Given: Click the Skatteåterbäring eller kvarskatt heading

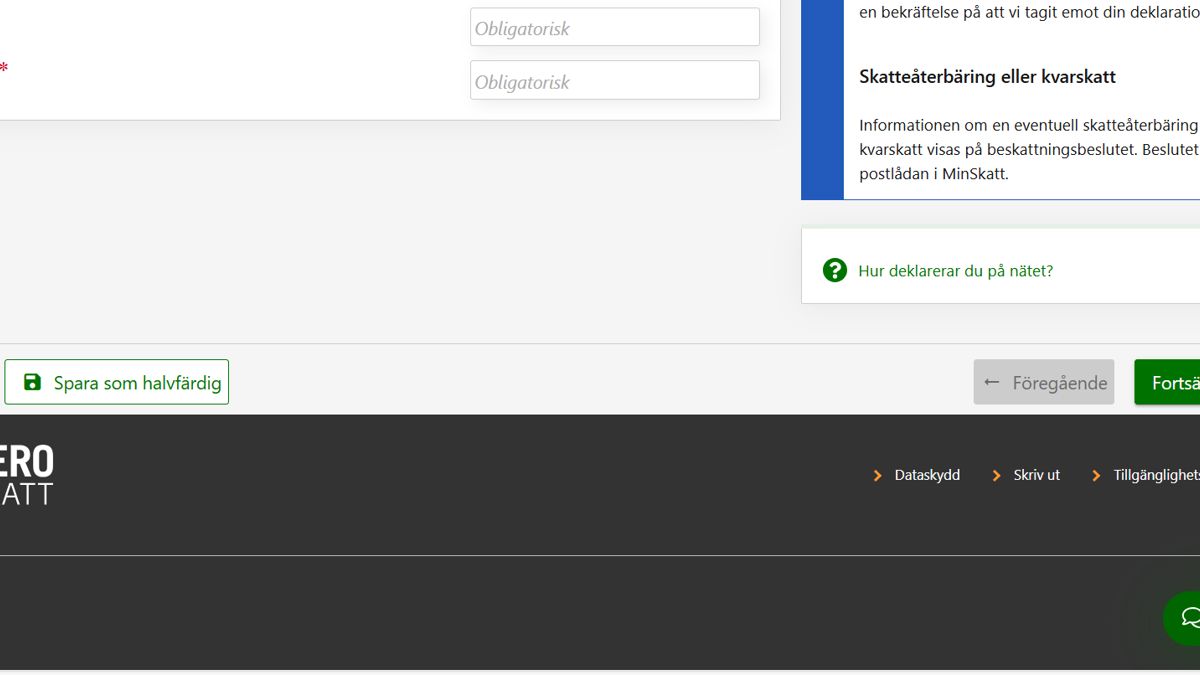Looking at the screenshot, I should pos(987,77).
